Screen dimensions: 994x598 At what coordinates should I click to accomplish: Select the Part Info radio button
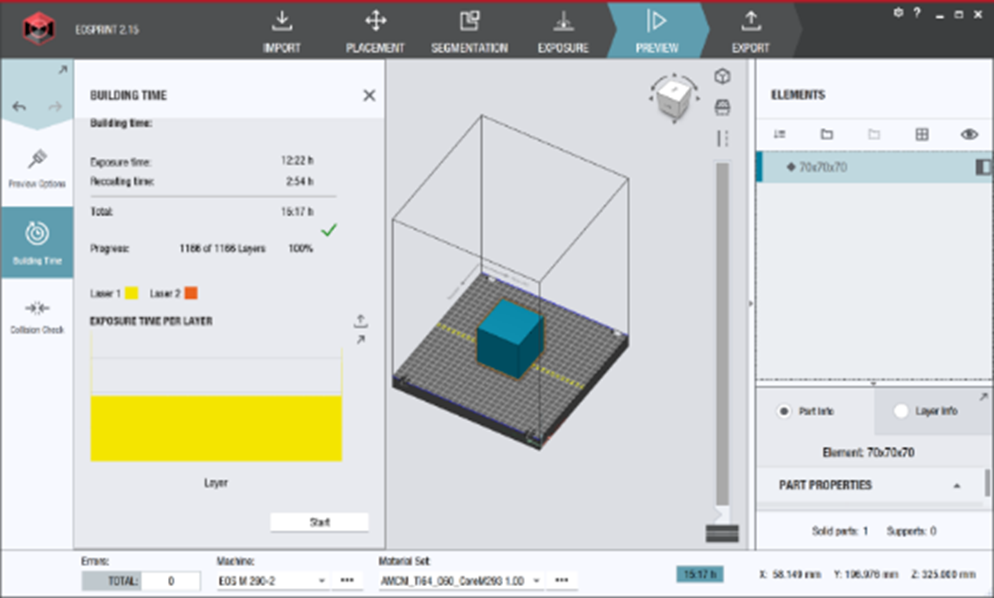pos(785,411)
